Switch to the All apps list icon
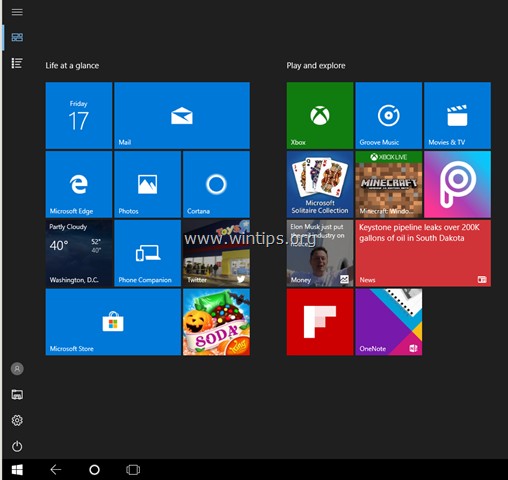The width and height of the screenshot is (508, 480). 17,63
